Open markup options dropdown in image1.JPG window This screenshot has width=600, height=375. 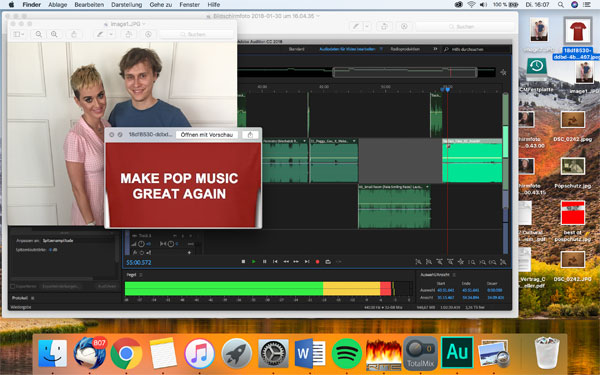click(x=110, y=34)
